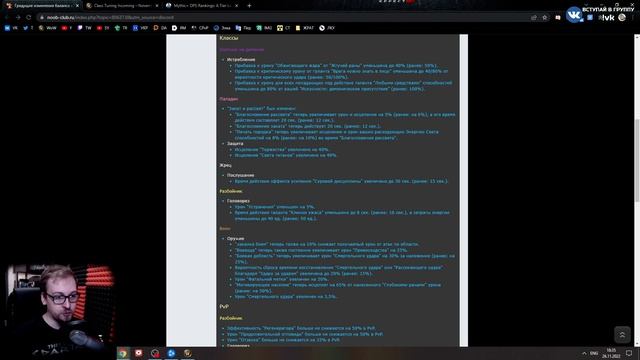Click the 'Защита' spec label
640x360 pixels.
click(235, 144)
